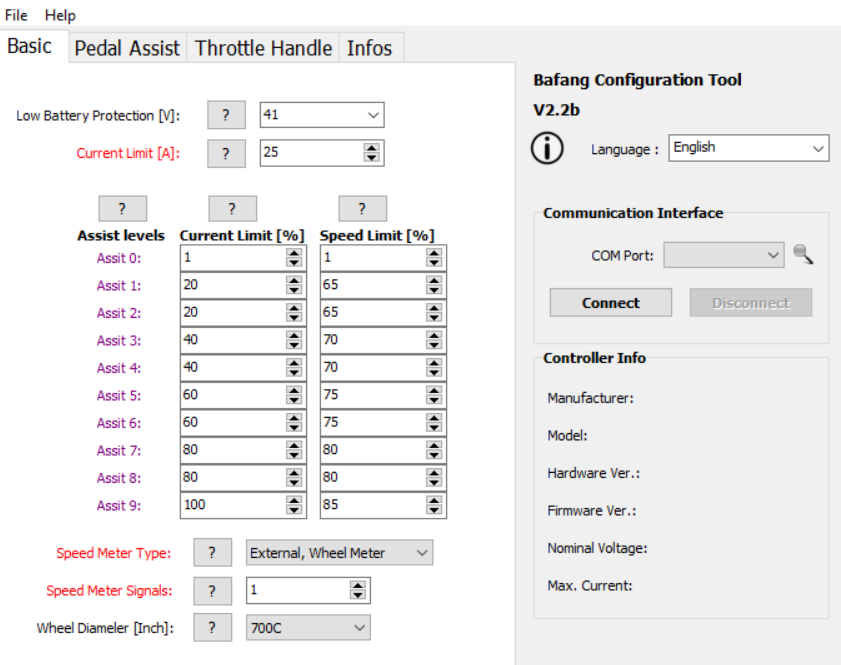Switch to the Throttle Handle tab
Screen dimensions: 841x665
263,48
